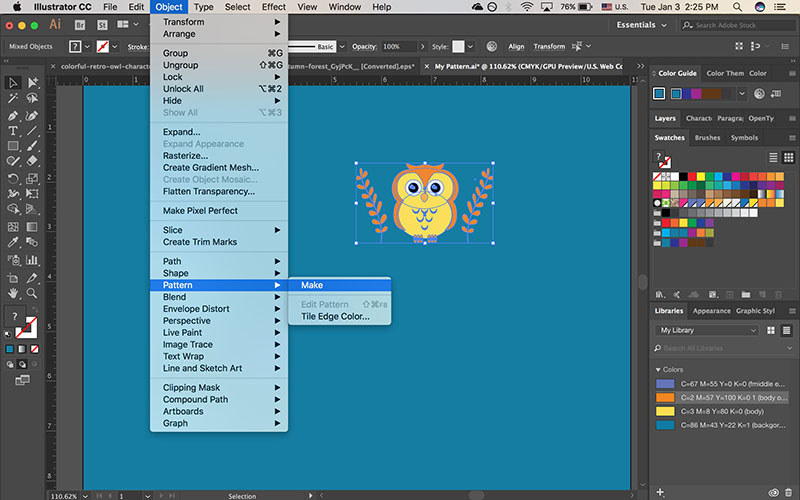Viewport: 800px width, 500px height.
Task: Select the Rectangle tool
Action: click(x=13, y=146)
